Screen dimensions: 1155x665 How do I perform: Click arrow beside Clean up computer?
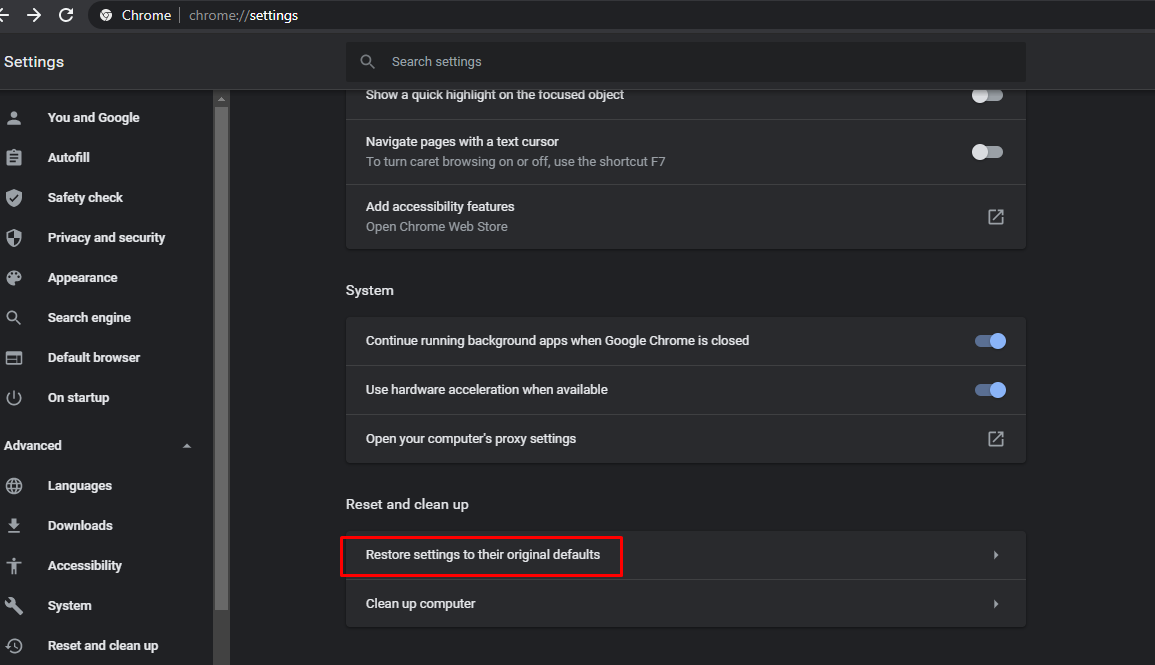tap(996, 604)
